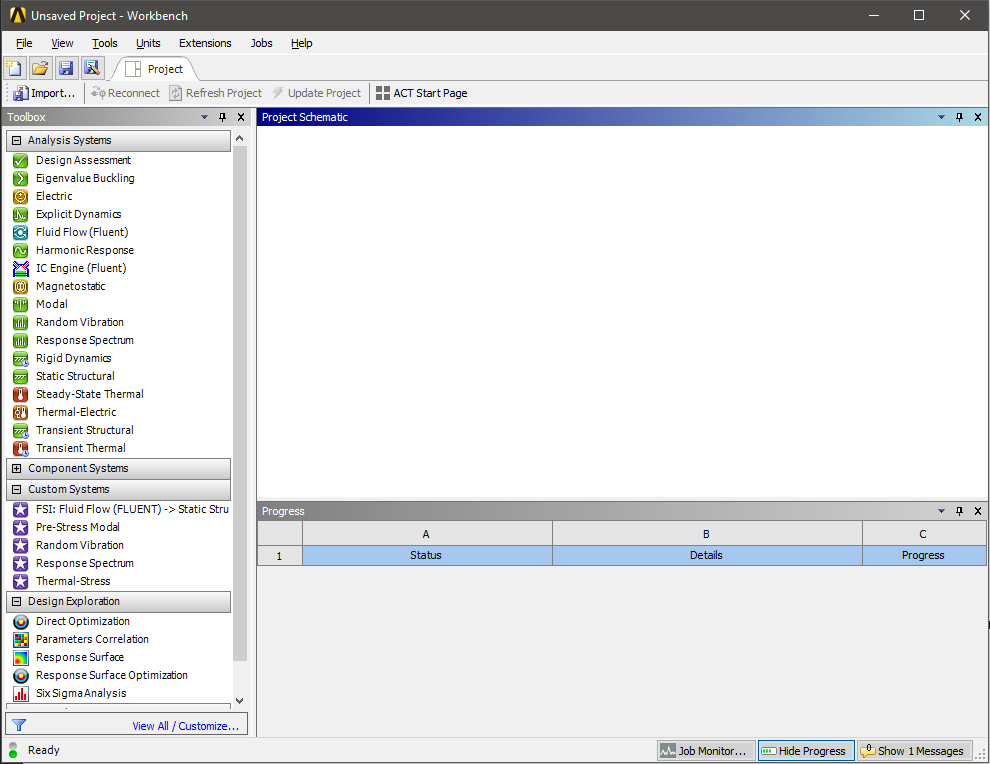Open the Job Monitor

click(x=706, y=751)
